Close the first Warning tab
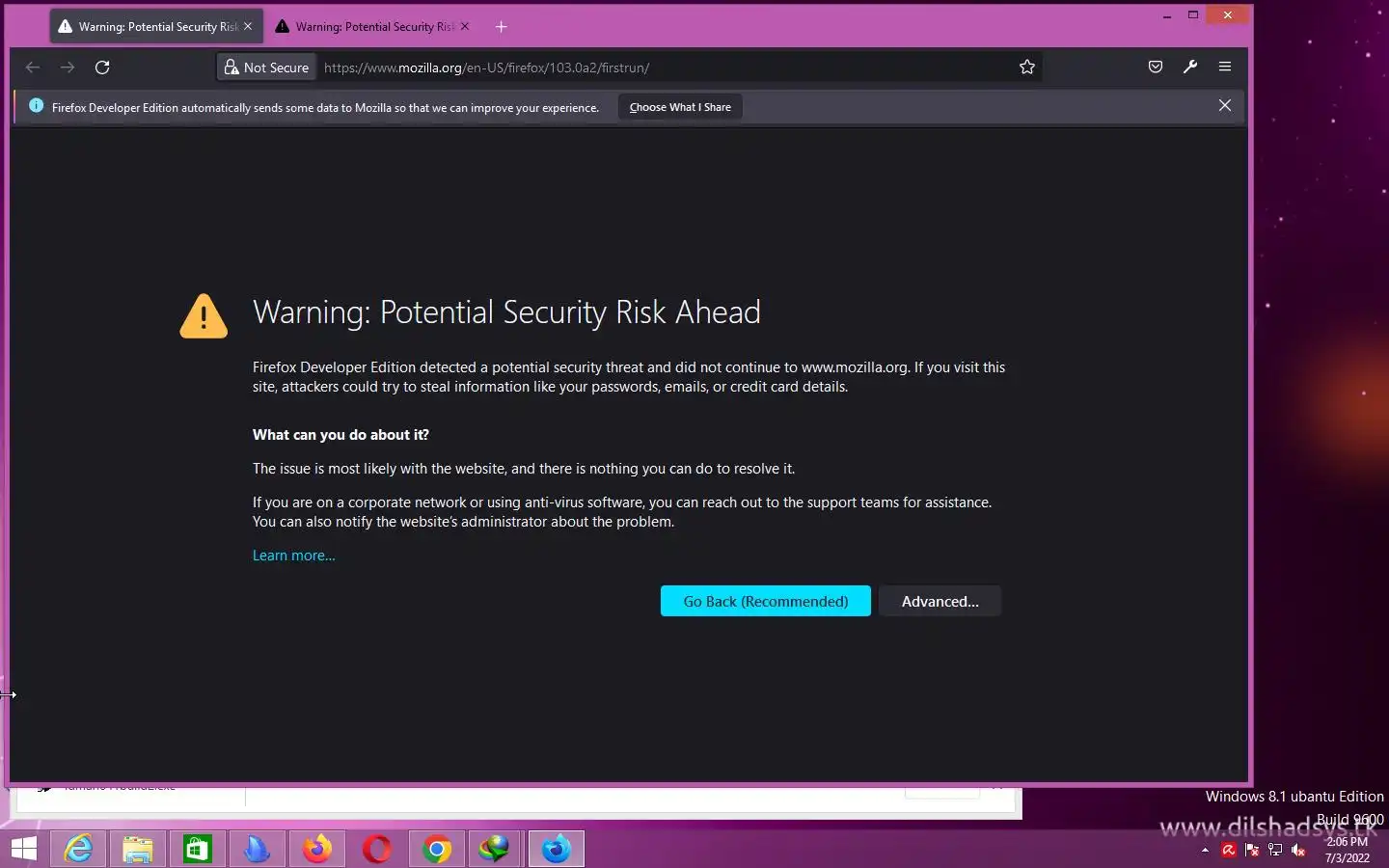The width and height of the screenshot is (1389, 868). click(248, 27)
